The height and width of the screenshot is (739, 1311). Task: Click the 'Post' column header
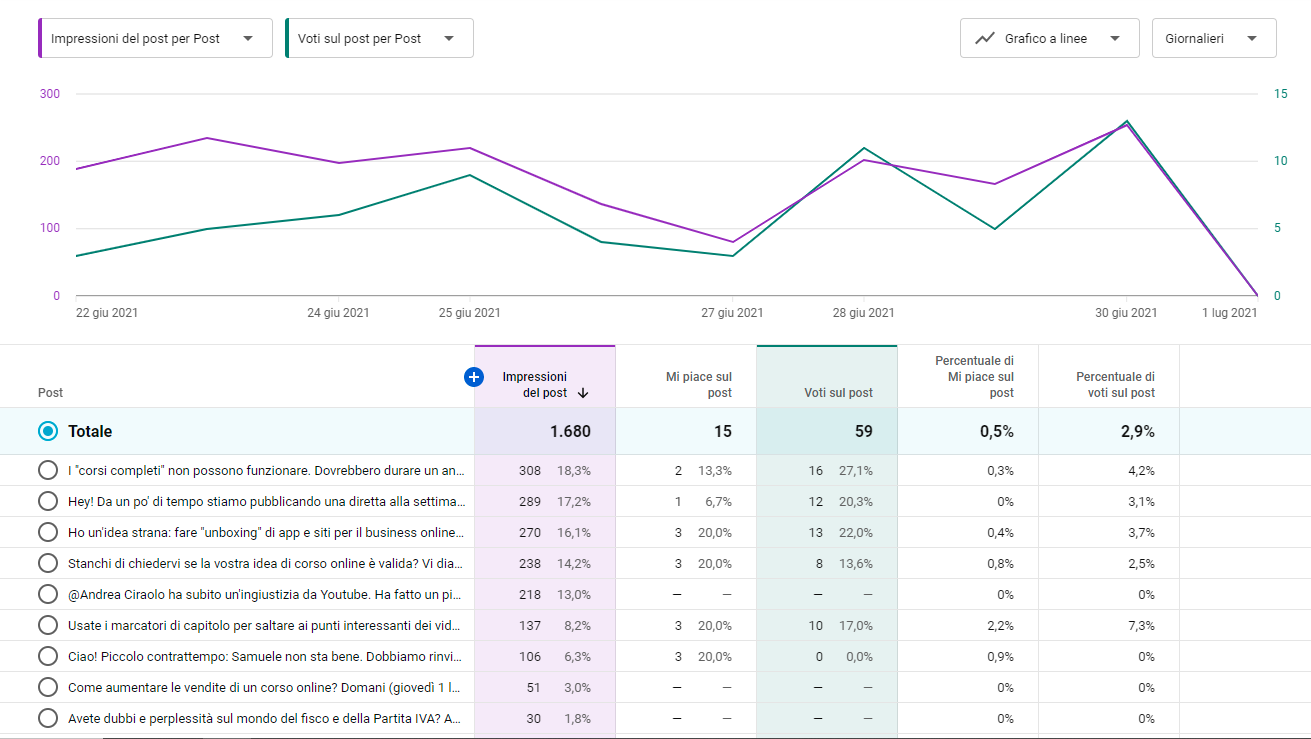click(x=50, y=393)
